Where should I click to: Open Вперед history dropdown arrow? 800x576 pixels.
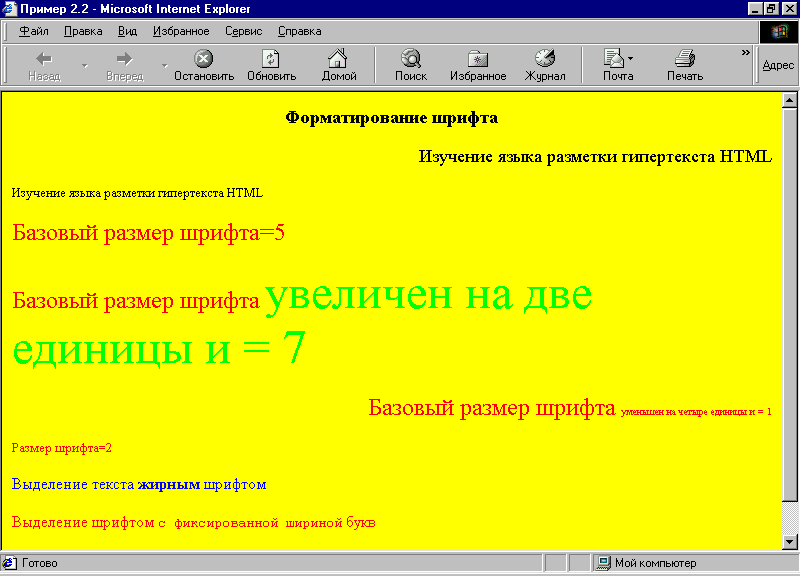click(x=164, y=66)
